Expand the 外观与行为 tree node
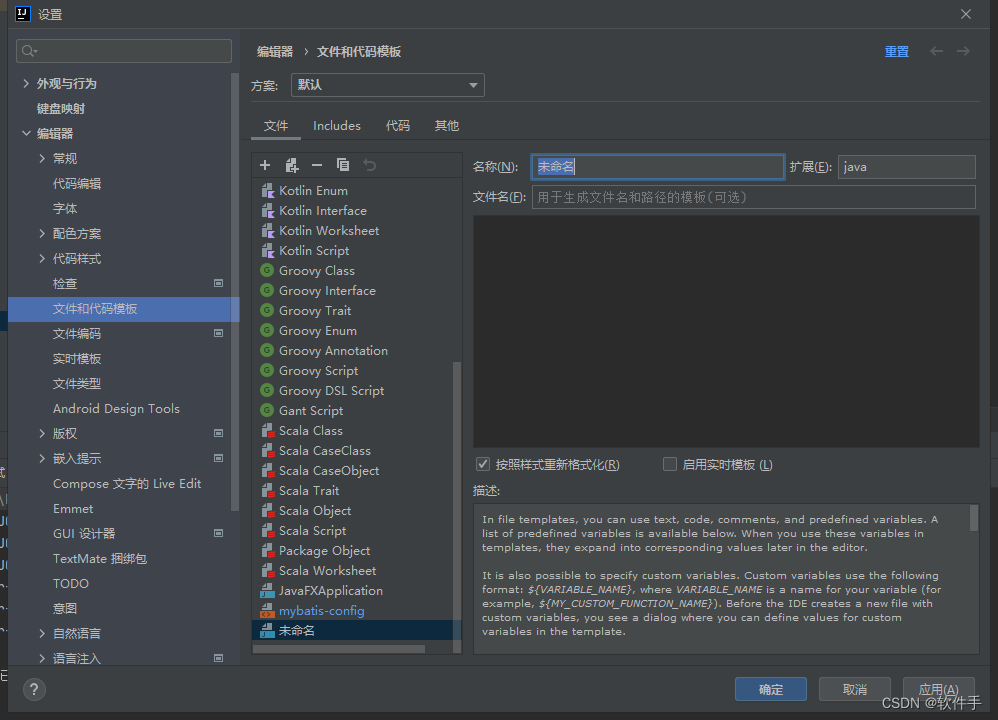Viewport: 998px width, 720px height. [x=26, y=84]
